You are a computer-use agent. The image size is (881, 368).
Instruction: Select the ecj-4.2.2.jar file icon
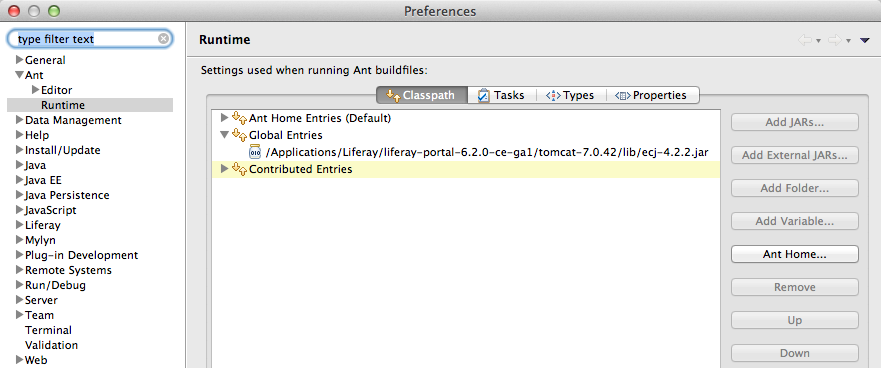click(255, 152)
